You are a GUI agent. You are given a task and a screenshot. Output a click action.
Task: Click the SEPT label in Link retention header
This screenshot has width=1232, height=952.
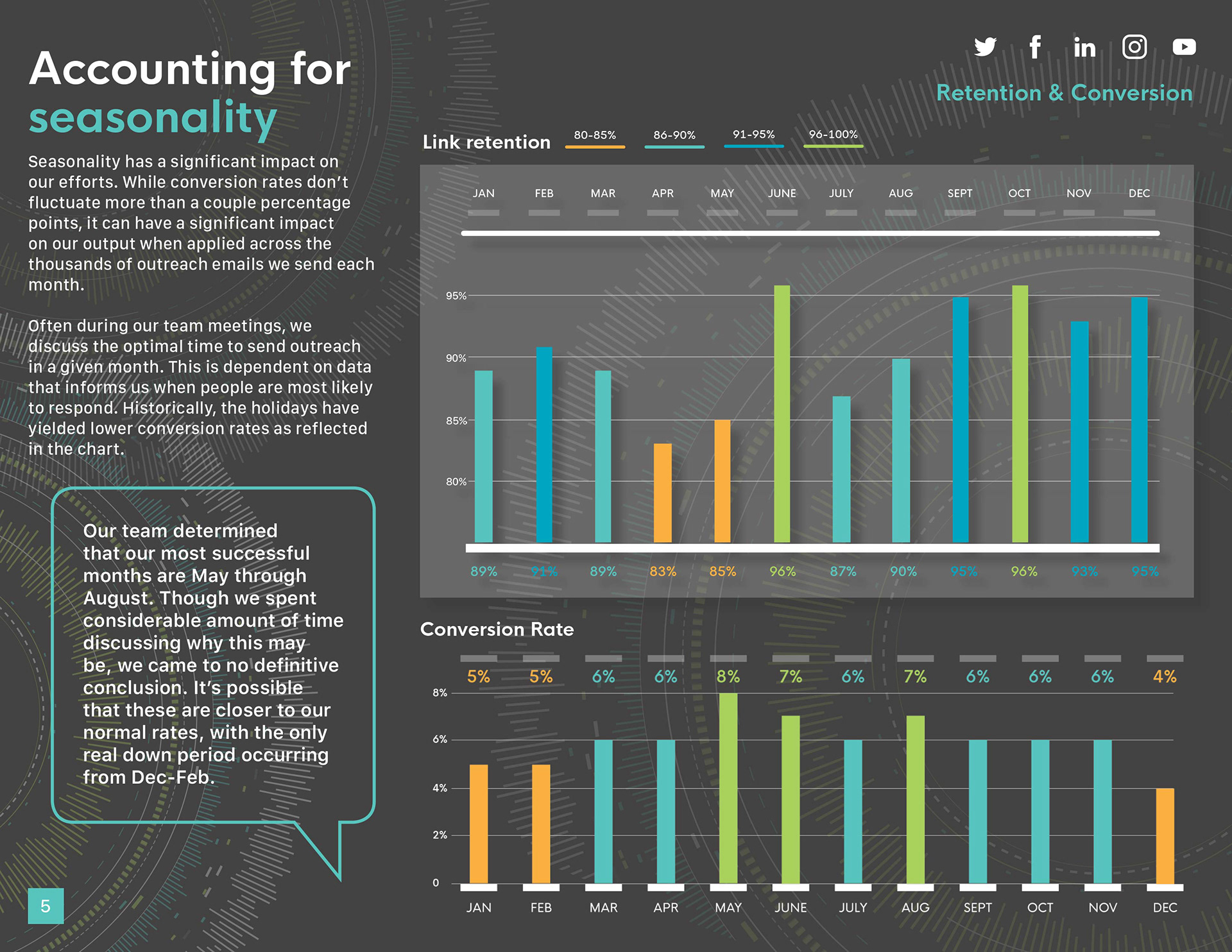click(x=960, y=193)
